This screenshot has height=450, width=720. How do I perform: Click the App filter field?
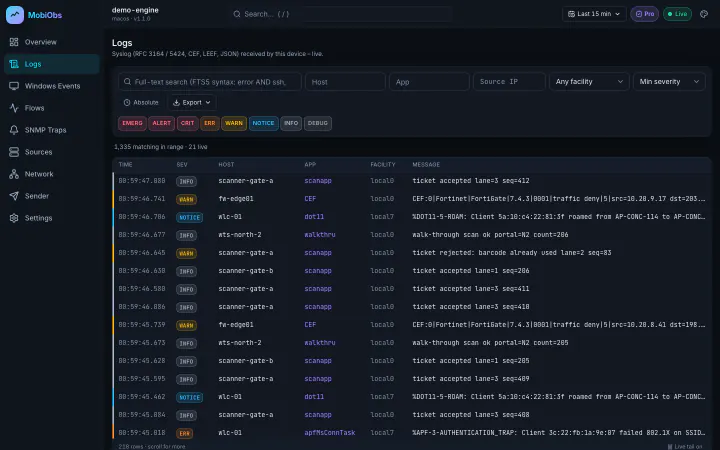click(x=429, y=82)
